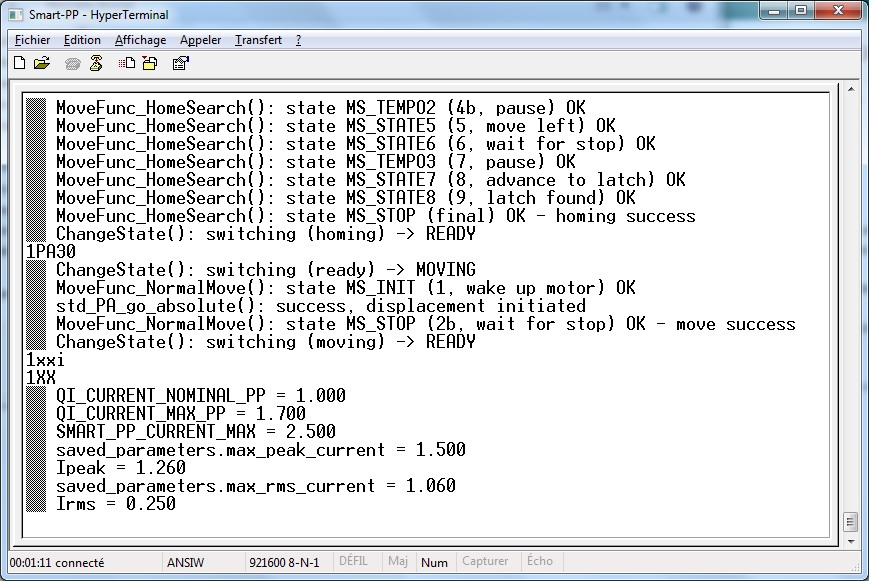Click the terminal line reading Irms = 0.250
The width and height of the screenshot is (869, 581).
click(116, 504)
